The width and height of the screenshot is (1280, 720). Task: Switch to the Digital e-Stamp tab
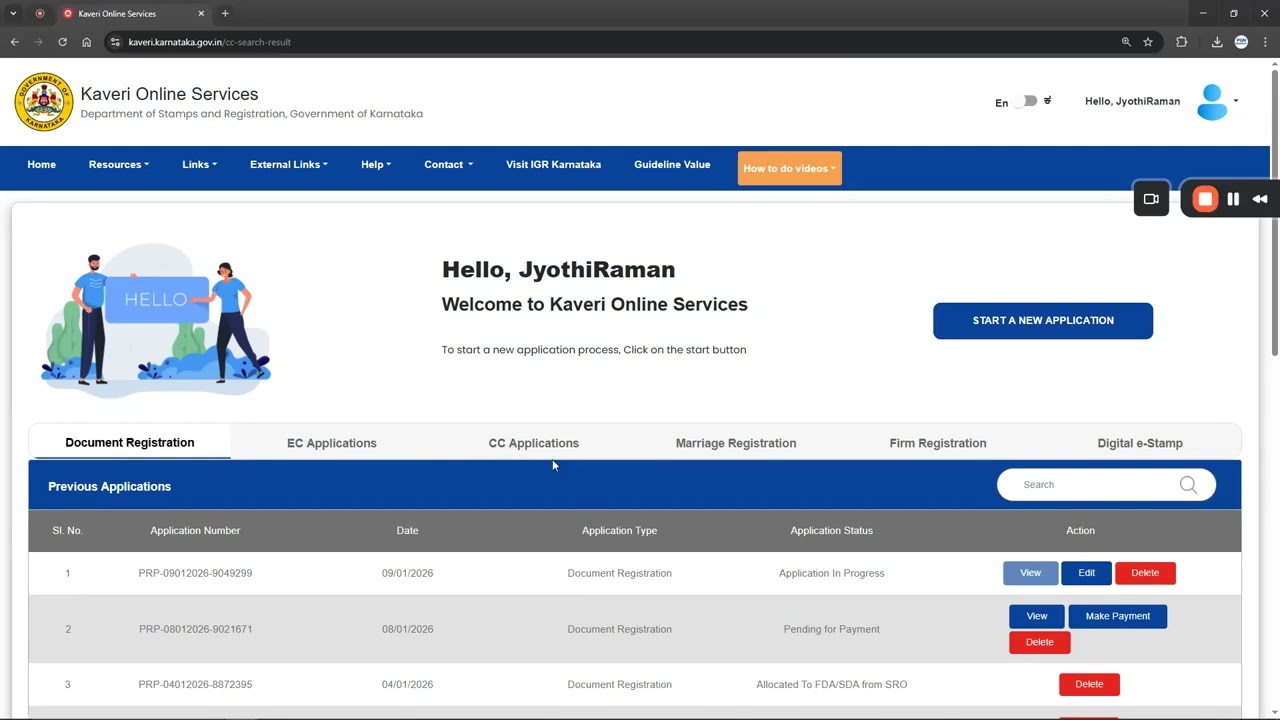(1140, 443)
